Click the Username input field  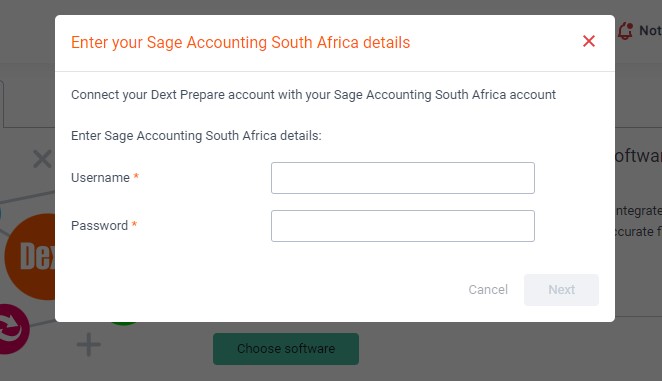pyautogui.click(x=403, y=178)
